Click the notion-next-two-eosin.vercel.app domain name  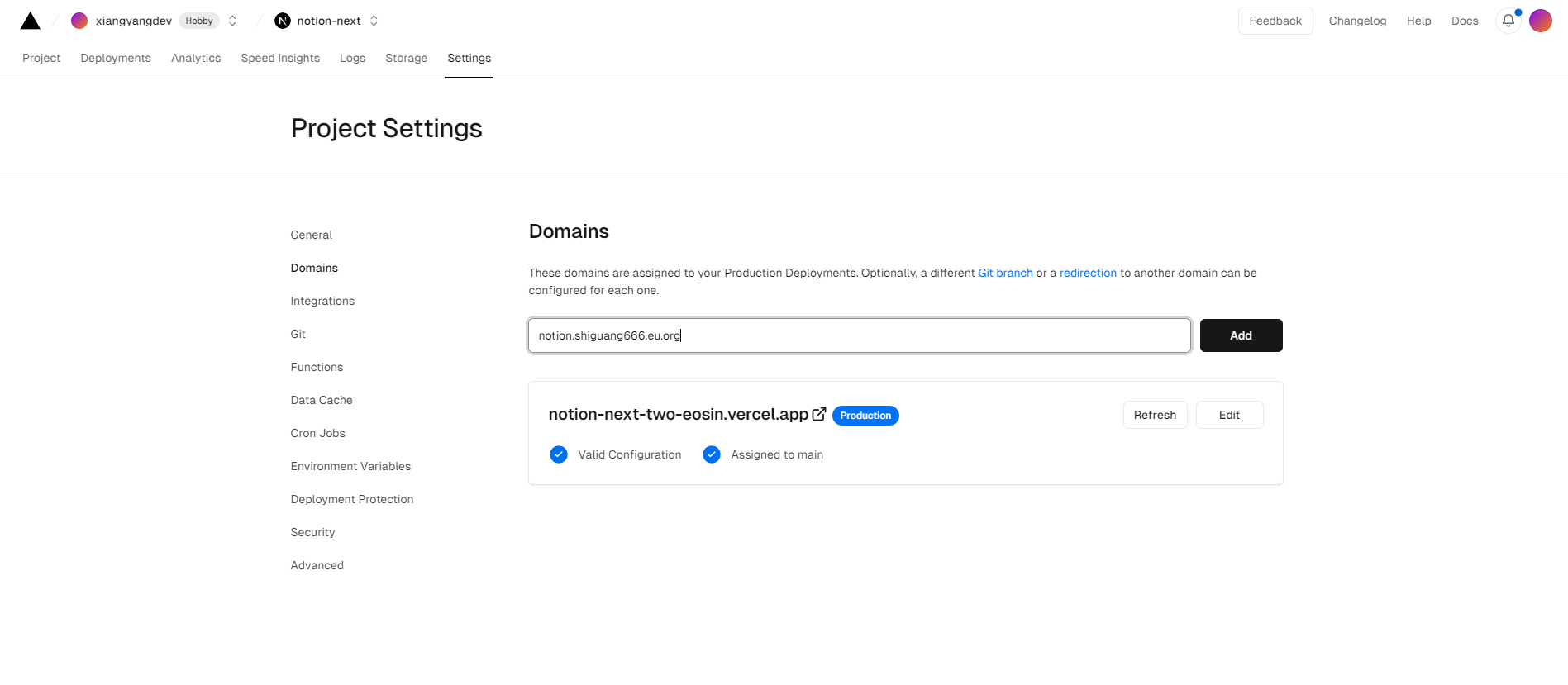tap(678, 414)
